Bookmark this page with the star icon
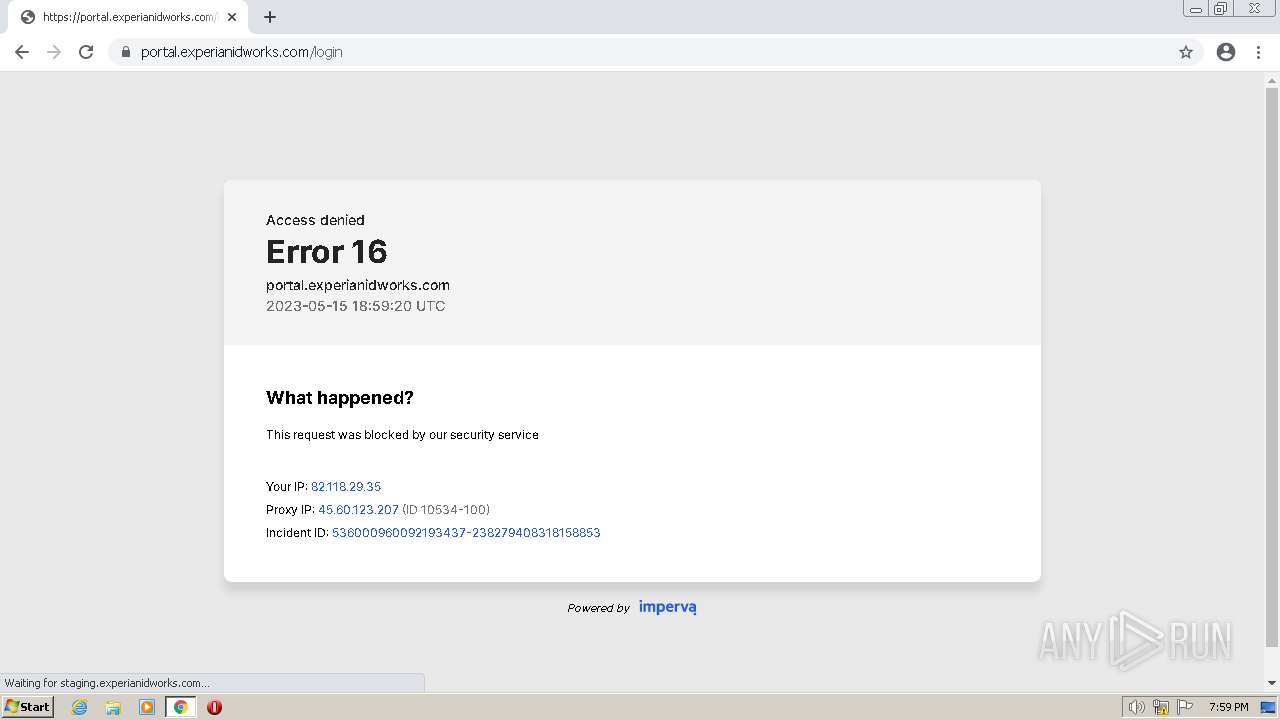The height and width of the screenshot is (720, 1280). pyautogui.click(x=1186, y=52)
